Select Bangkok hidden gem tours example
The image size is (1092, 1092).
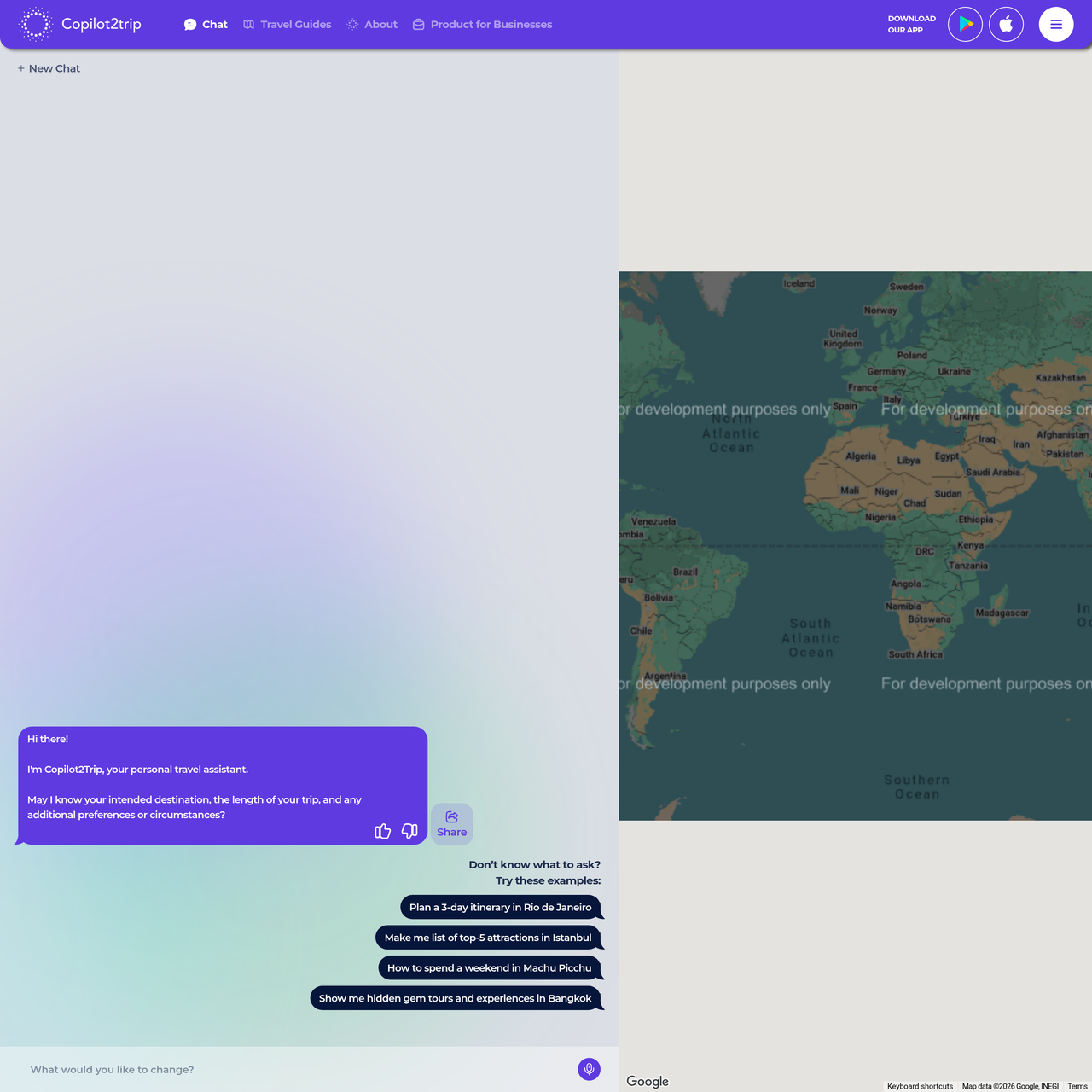(x=456, y=998)
